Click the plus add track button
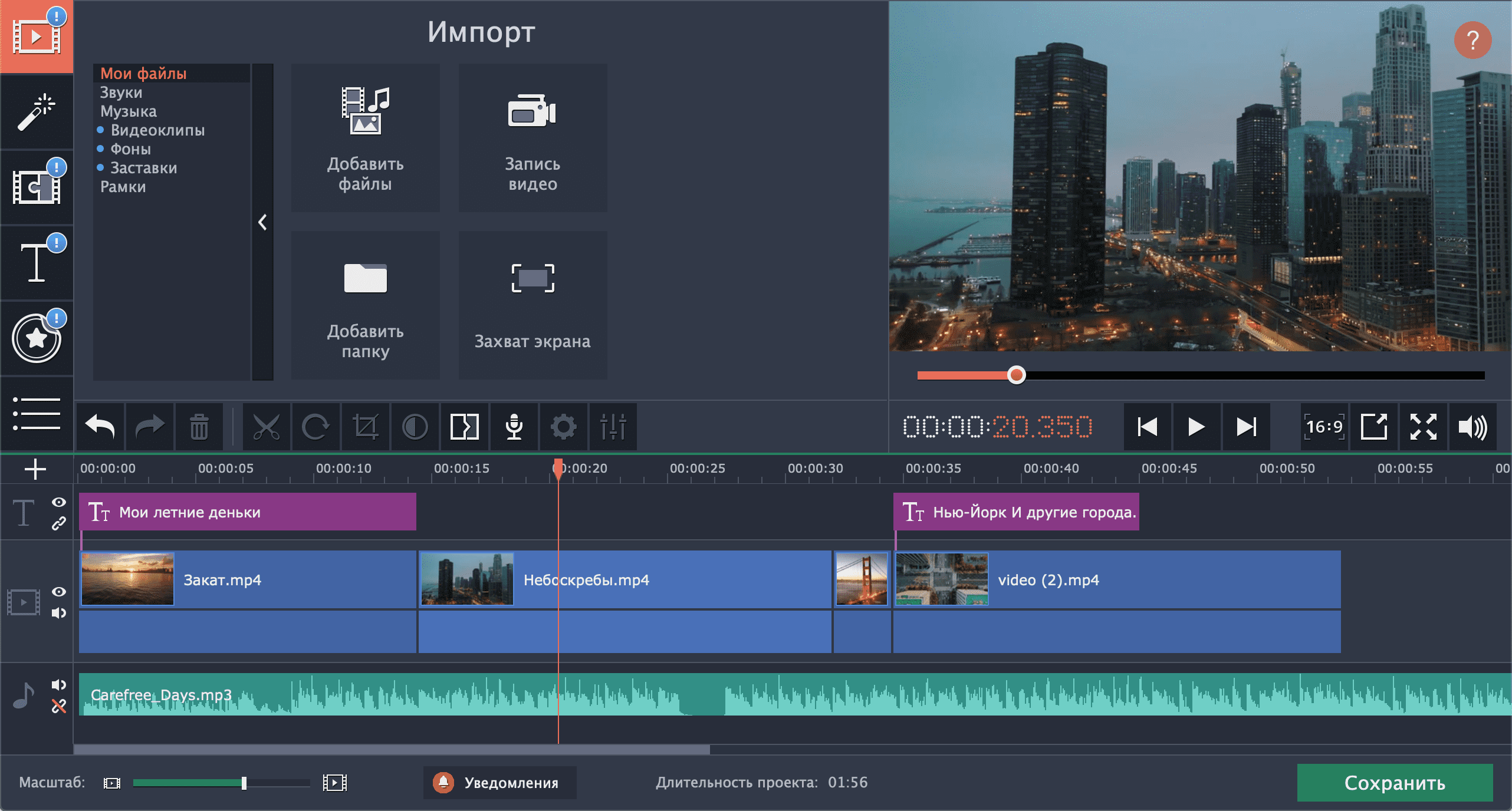Viewport: 1512px width, 811px height. tap(35, 469)
